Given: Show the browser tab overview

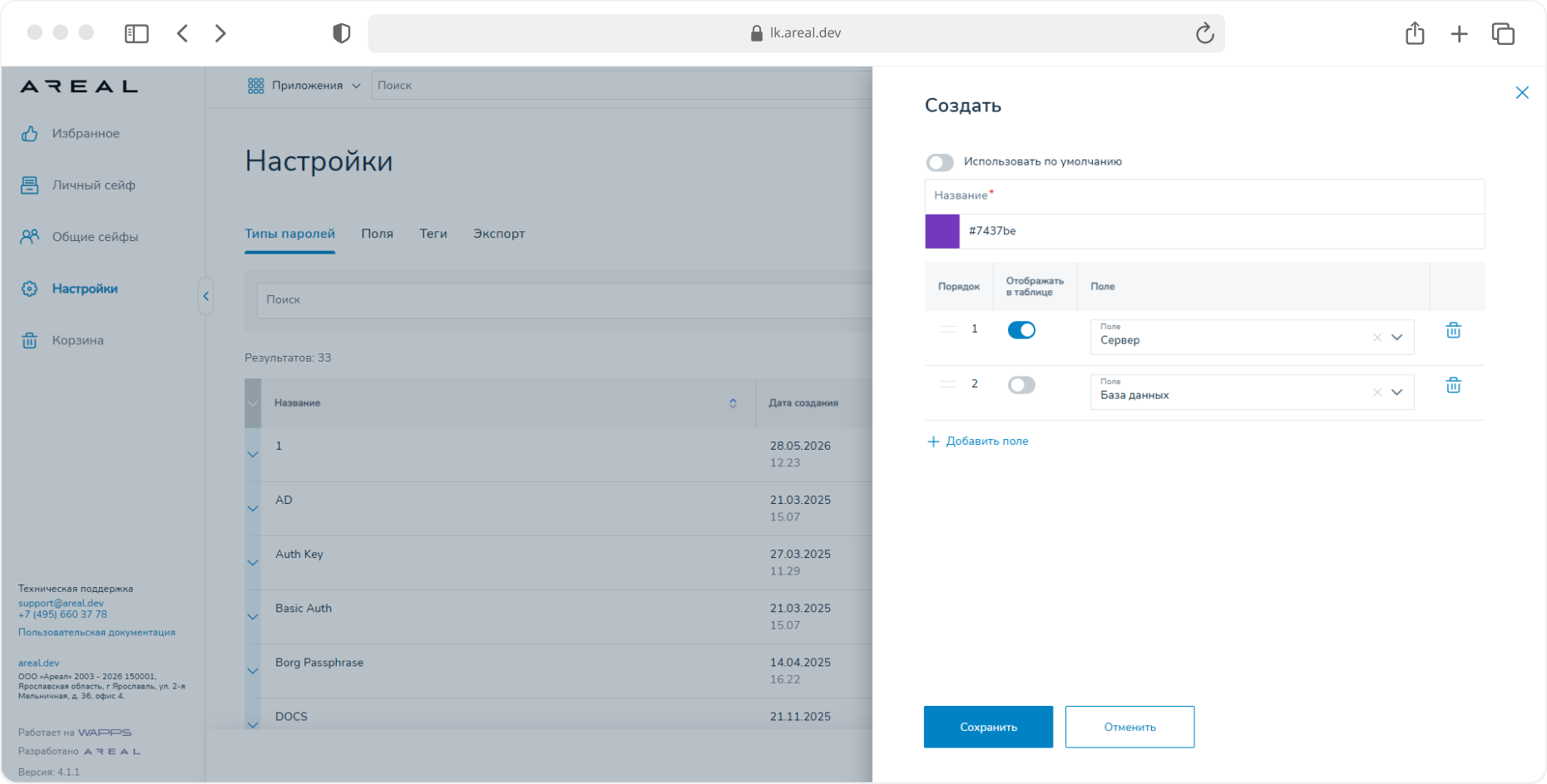Looking at the screenshot, I should pyautogui.click(x=1503, y=33).
